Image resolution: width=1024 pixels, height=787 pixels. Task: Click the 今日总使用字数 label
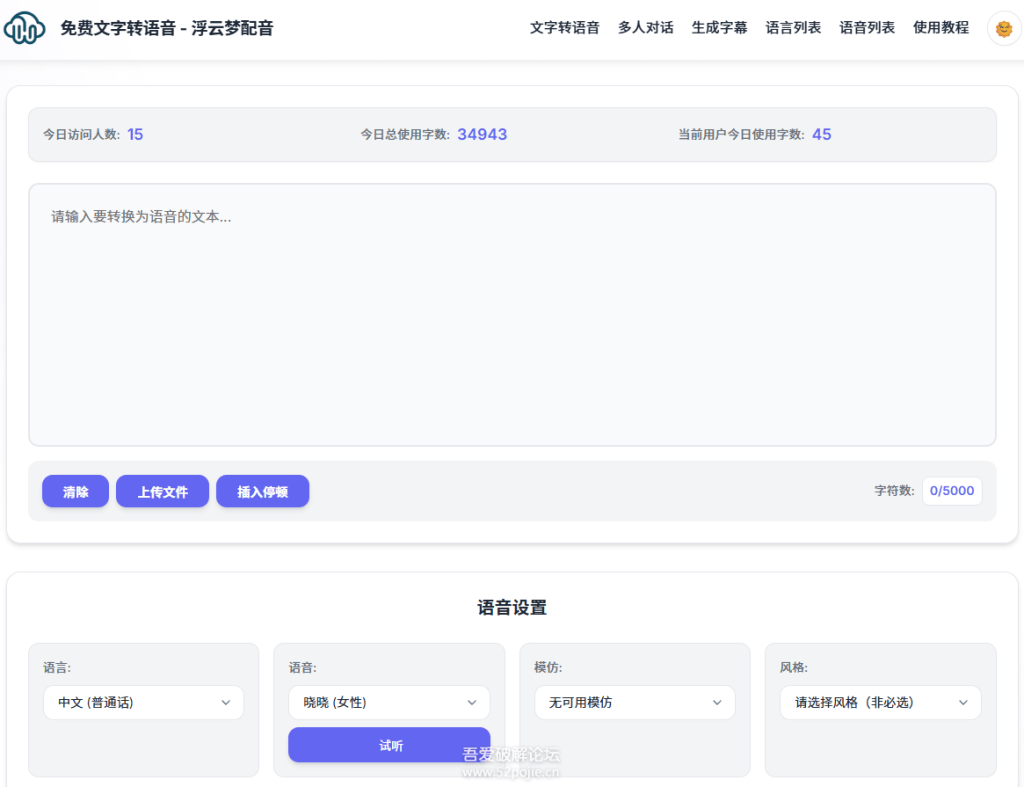click(x=405, y=135)
